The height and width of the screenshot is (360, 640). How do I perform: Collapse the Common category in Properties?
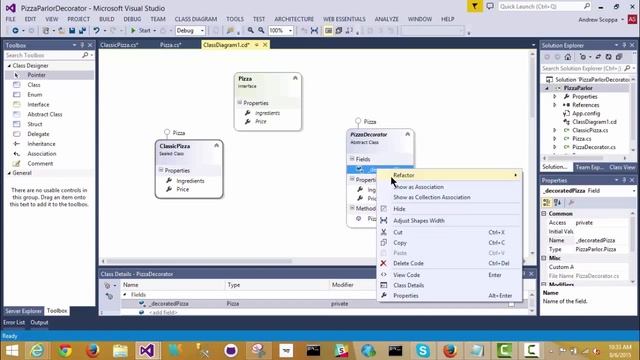click(544, 213)
